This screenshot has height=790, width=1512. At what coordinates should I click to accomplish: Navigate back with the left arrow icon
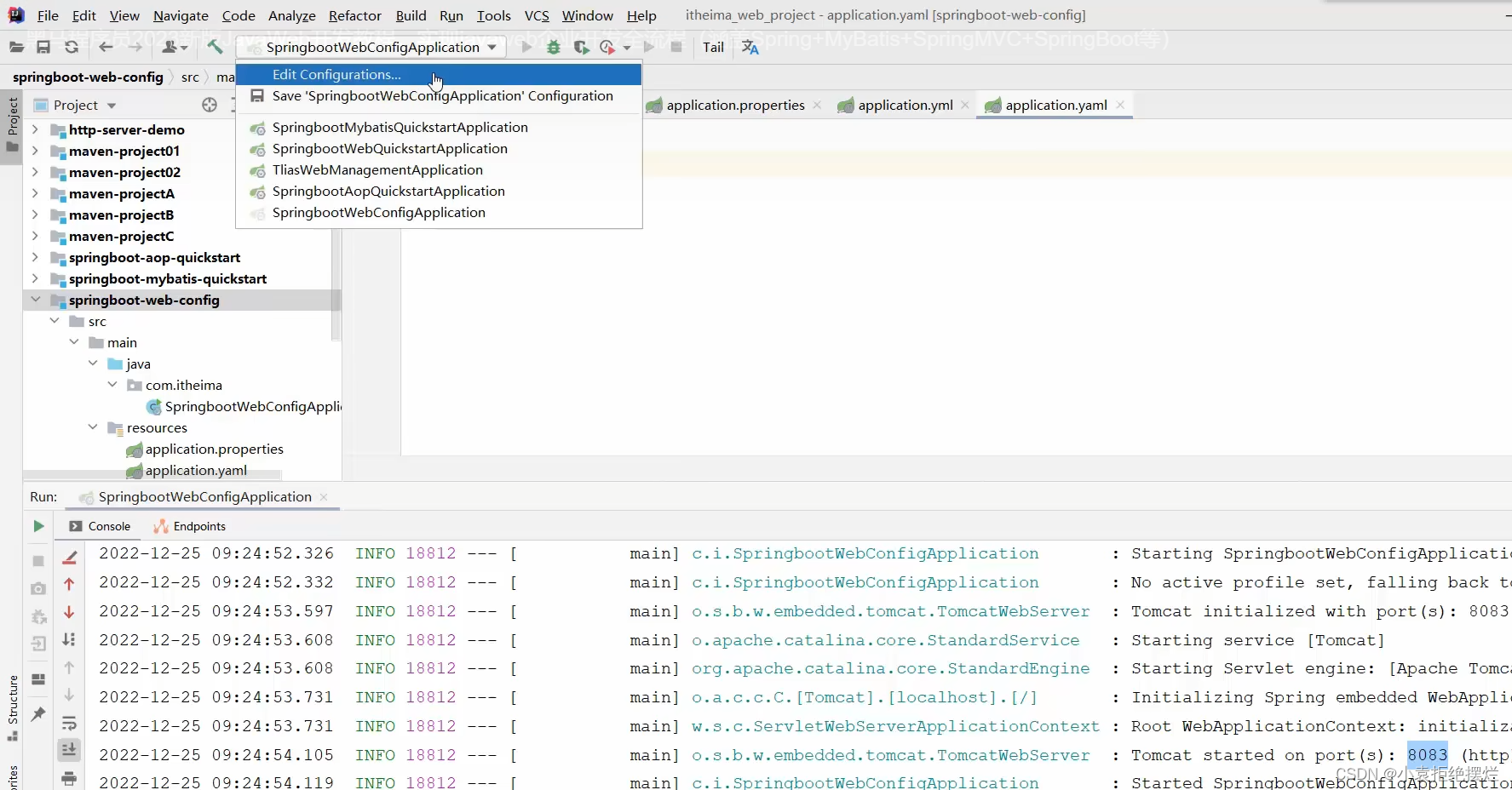click(x=106, y=48)
